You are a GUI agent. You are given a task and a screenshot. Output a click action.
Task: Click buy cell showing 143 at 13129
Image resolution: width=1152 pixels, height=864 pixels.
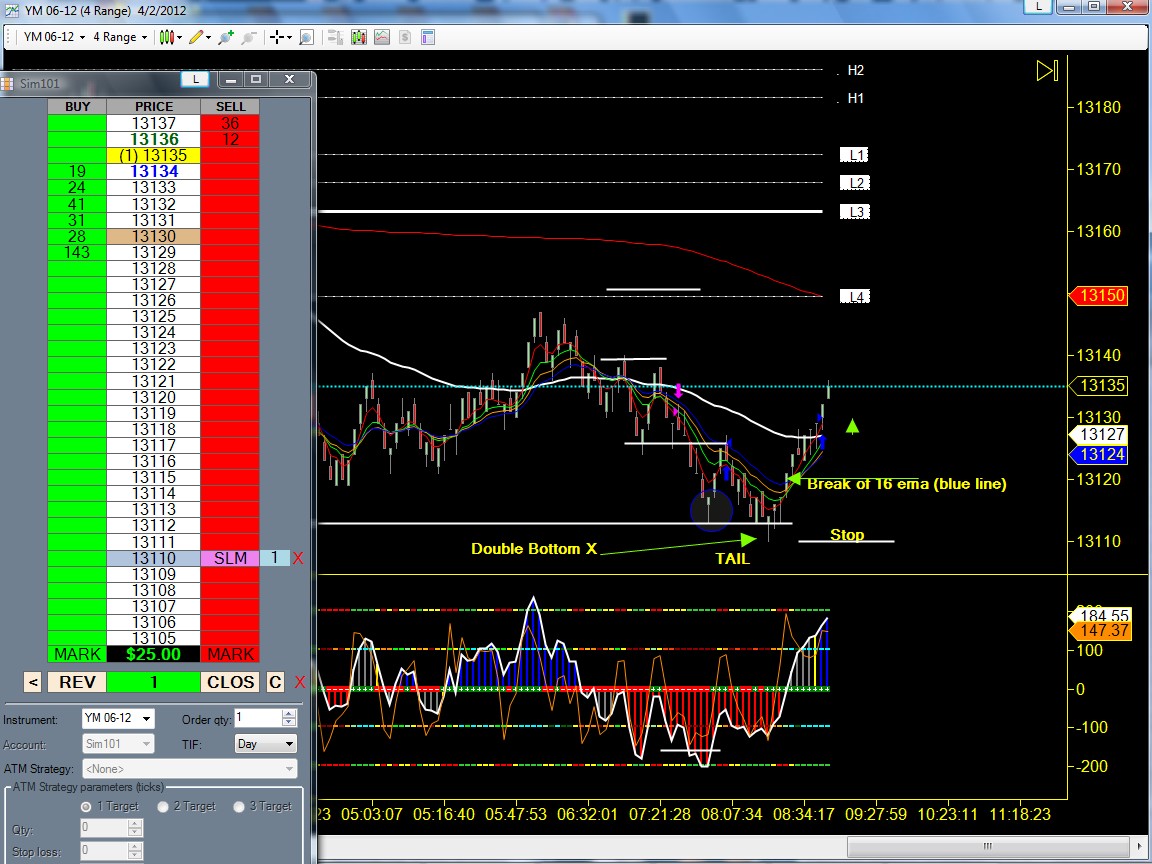[77, 252]
